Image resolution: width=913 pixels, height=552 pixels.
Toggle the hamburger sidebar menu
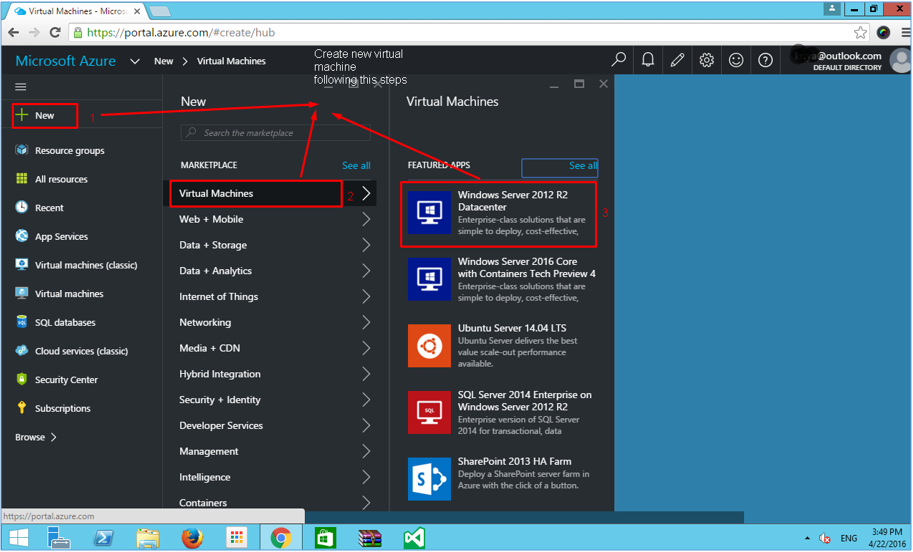(x=20, y=87)
